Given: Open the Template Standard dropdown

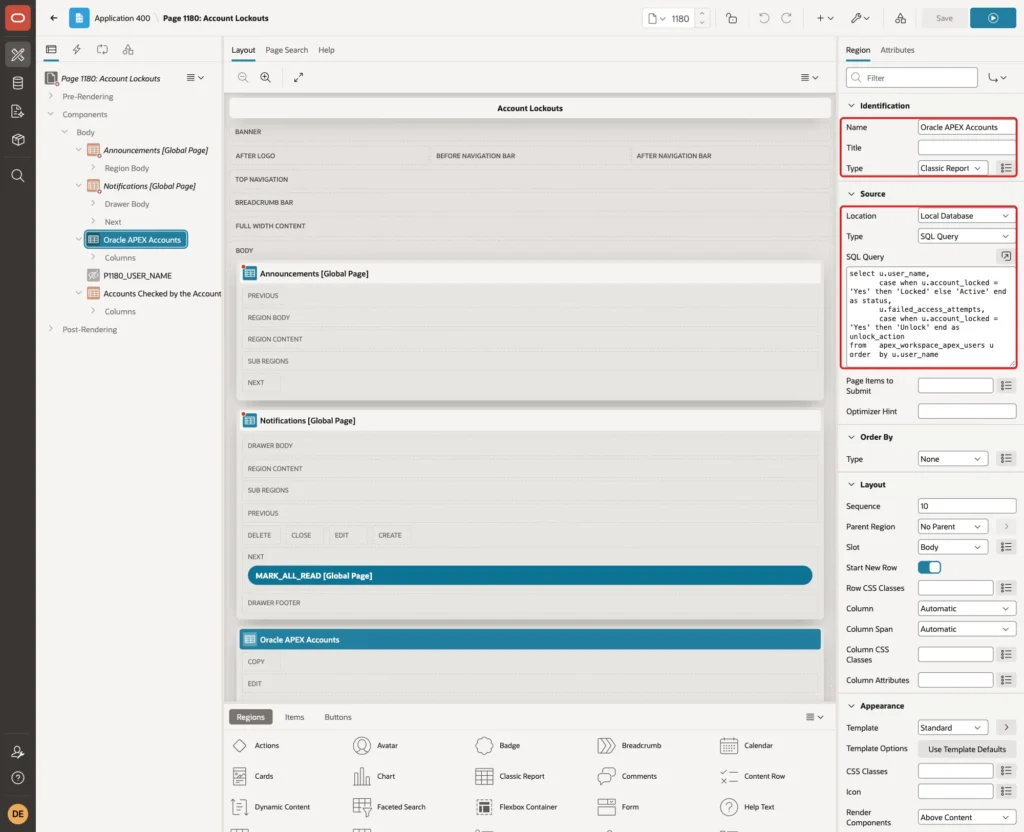Looking at the screenshot, I should [x=952, y=728].
